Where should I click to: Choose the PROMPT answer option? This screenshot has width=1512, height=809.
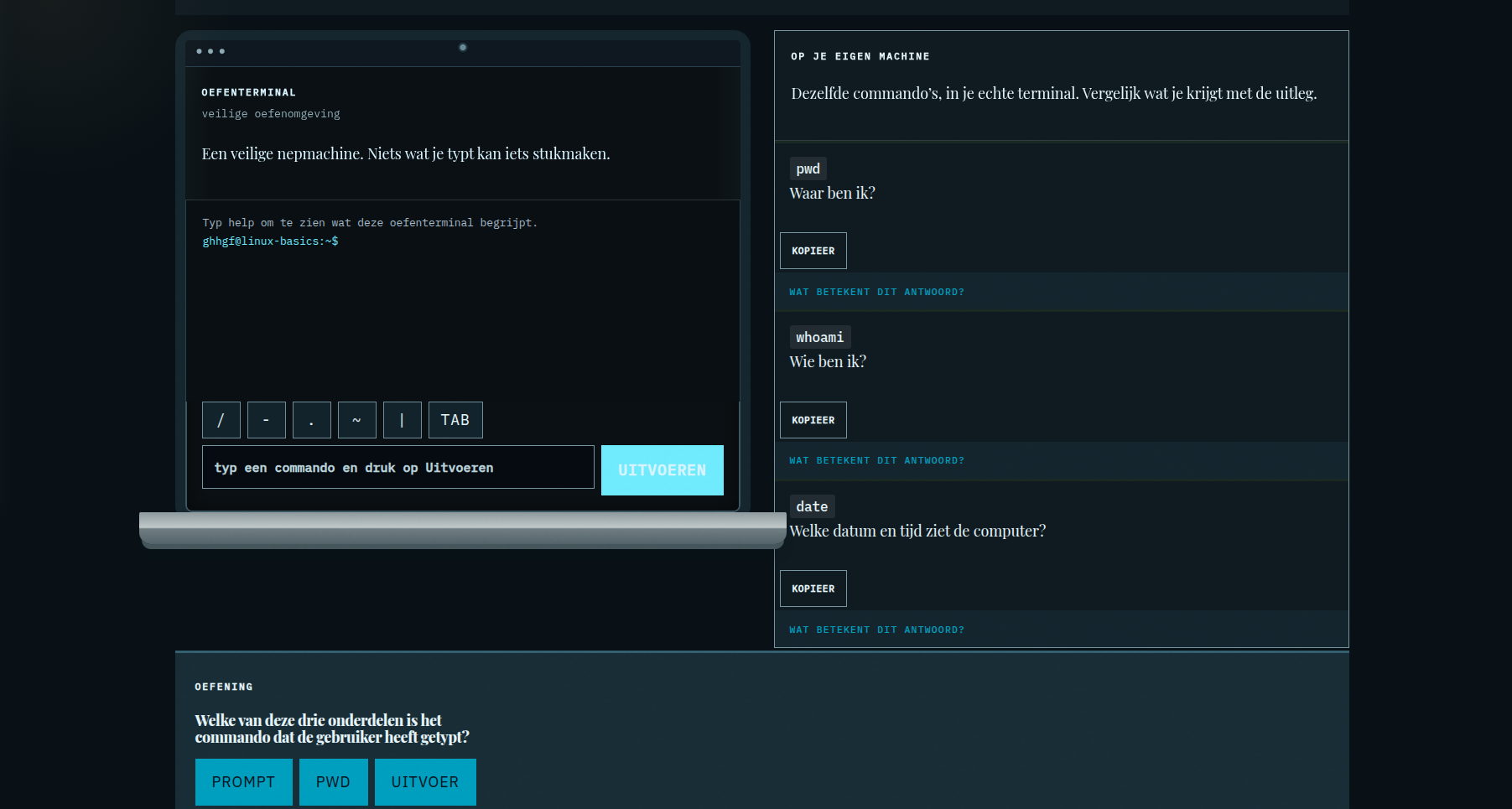tap(244, 782)
